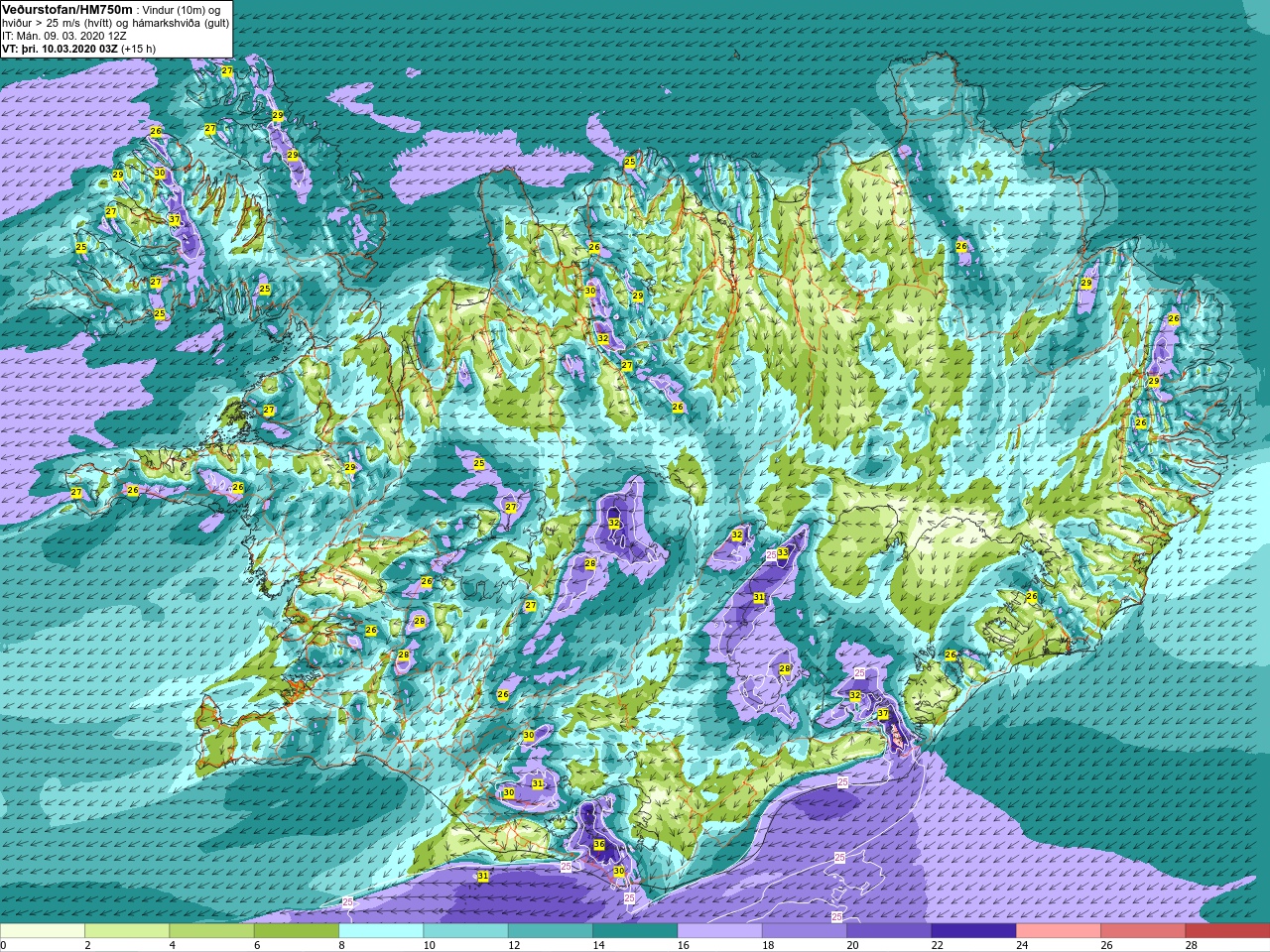1270x952 pixels.
Task: Click the turquoise 10–12 m/s legend swatch
Action: (465, 931)
